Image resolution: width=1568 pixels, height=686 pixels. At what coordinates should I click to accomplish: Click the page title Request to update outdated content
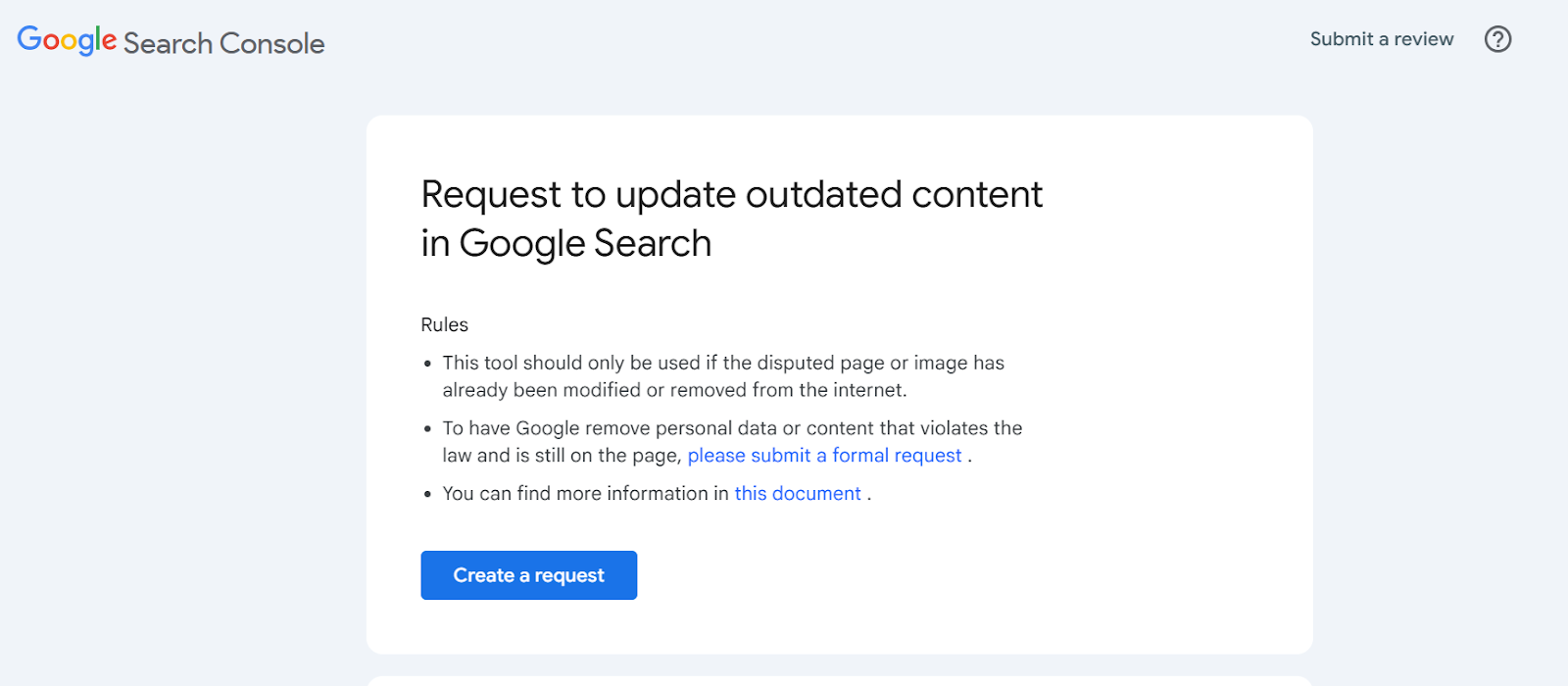click(730, 218)
